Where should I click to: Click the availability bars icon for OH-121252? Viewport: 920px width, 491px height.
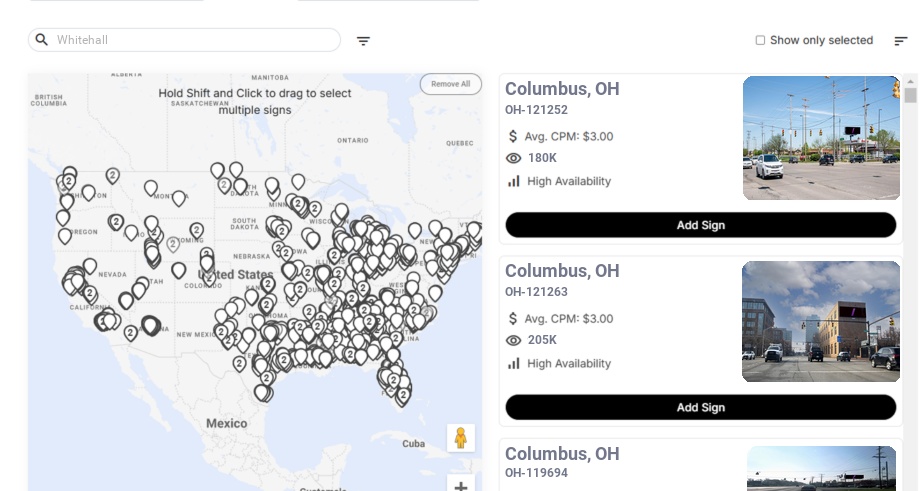coord(514,181)
